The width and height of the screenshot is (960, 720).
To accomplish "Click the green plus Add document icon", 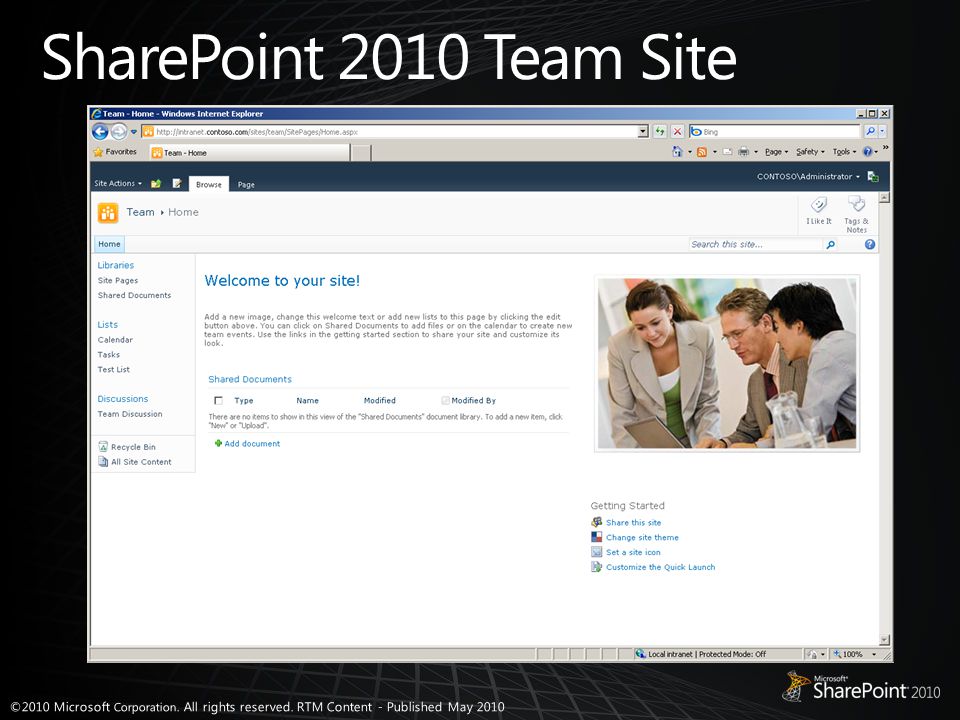I will coord(218,443).
